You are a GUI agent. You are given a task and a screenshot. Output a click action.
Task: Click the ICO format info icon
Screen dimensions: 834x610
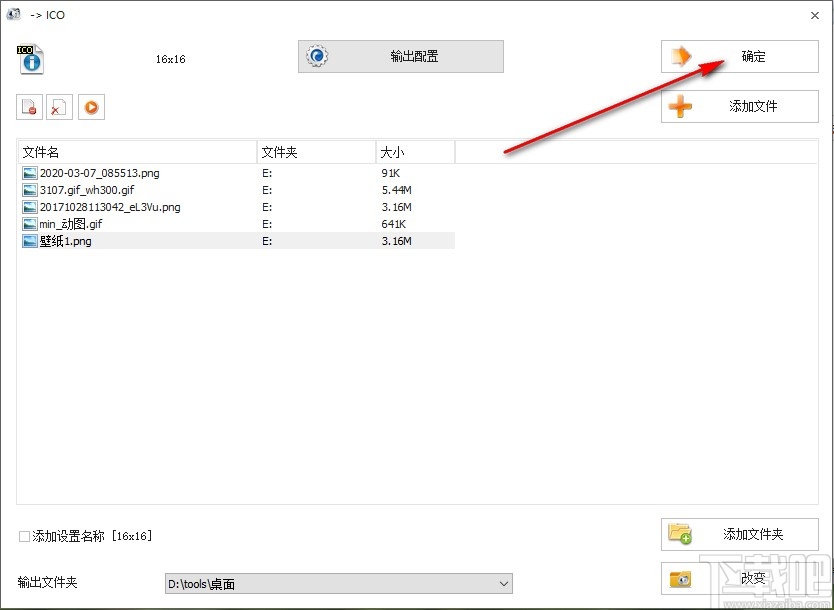pos(31,59)
